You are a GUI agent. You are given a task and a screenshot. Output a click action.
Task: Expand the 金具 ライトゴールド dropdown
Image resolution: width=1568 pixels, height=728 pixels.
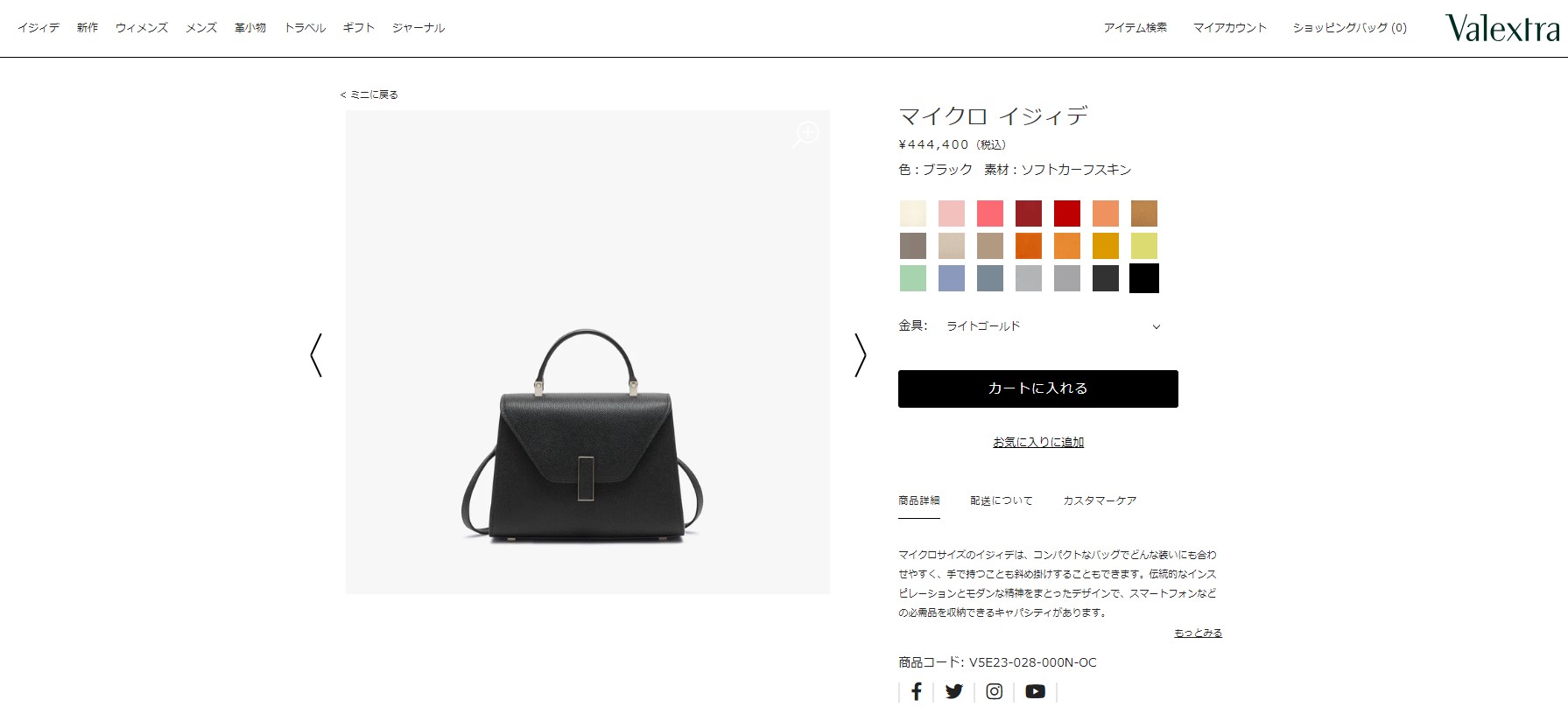(1038, 325)
